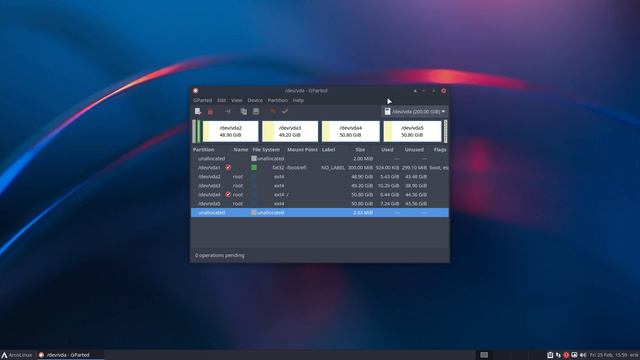Click the Flags column header
Image resolution: width=640 pixels, height=360 pixels.
point(440,150)
